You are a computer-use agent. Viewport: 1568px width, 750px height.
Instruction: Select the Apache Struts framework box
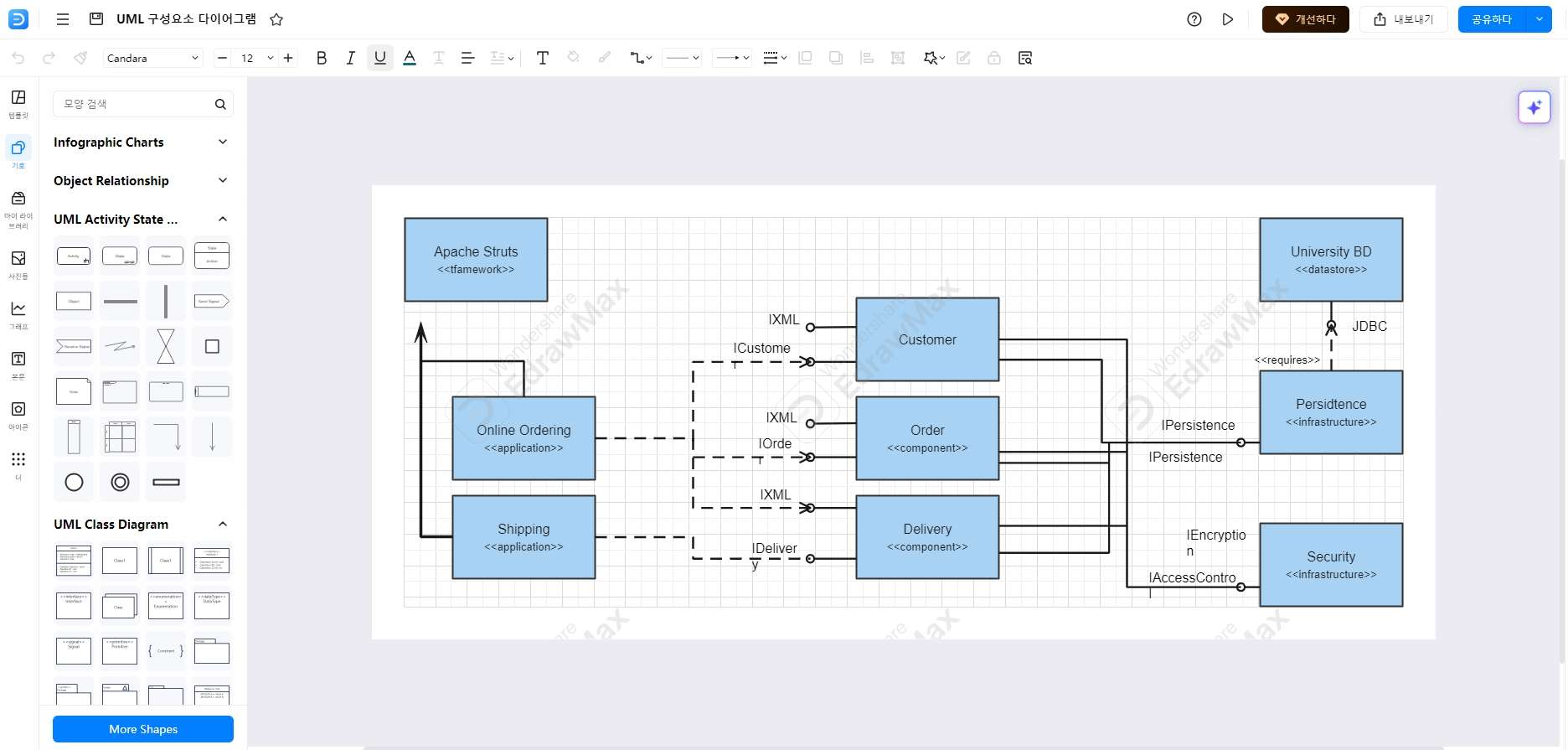pos(476,260)
